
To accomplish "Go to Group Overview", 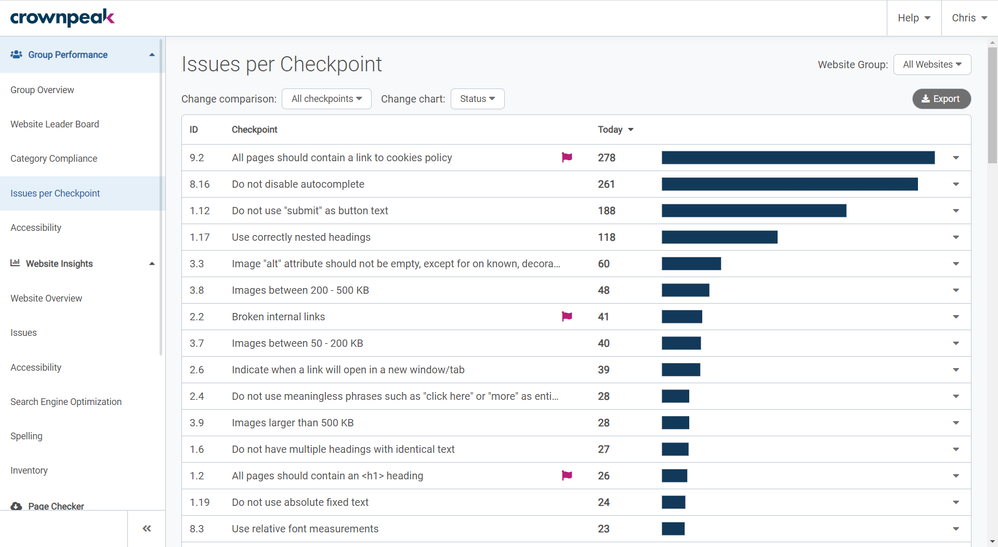I will (x=42, y=90).
